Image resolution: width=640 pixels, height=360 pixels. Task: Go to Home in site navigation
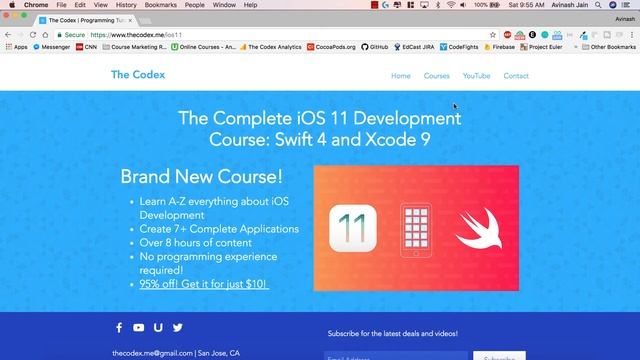pos(401,76)
